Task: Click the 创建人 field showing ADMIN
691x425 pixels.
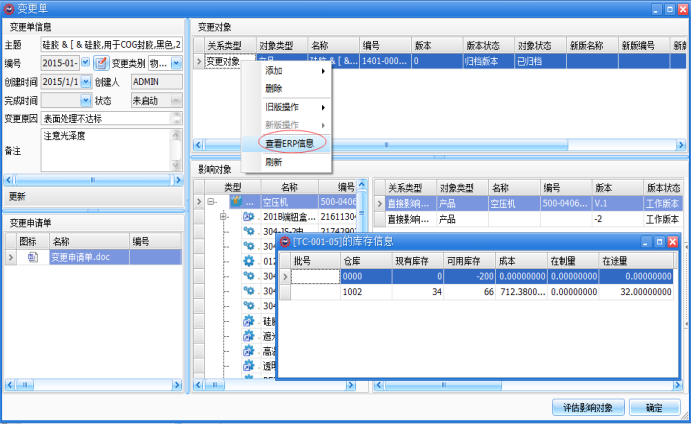Action: pos(157,82)
